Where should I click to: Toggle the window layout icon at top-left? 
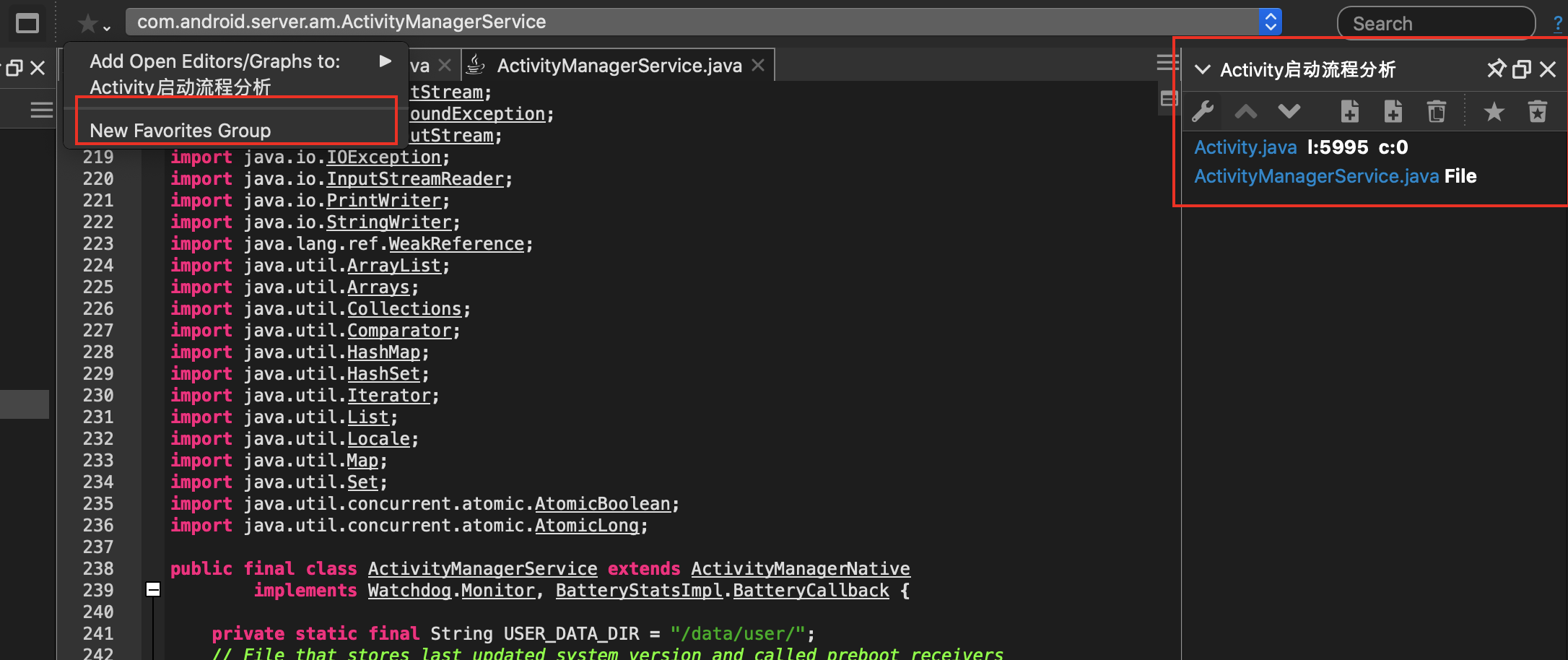(x=27, y=24)
